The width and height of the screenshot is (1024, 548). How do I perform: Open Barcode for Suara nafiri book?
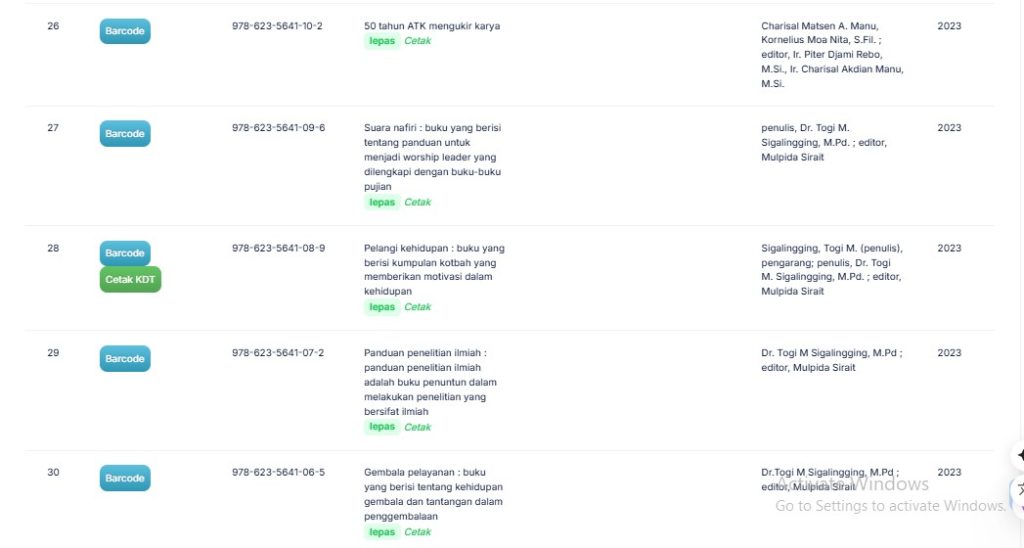125,133
